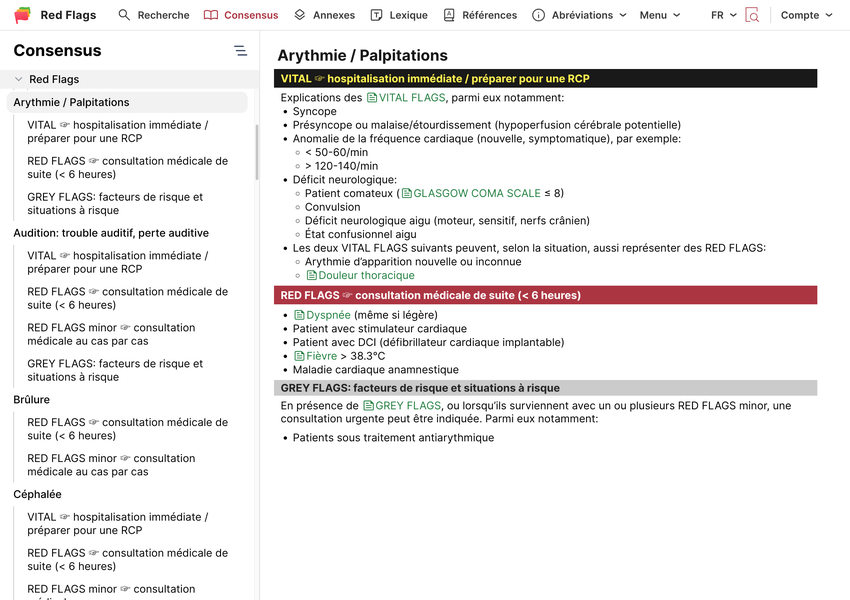Open the Compte account dropdown
The height and width of the screenshot is (600, 850).
(x=806, y=15)
